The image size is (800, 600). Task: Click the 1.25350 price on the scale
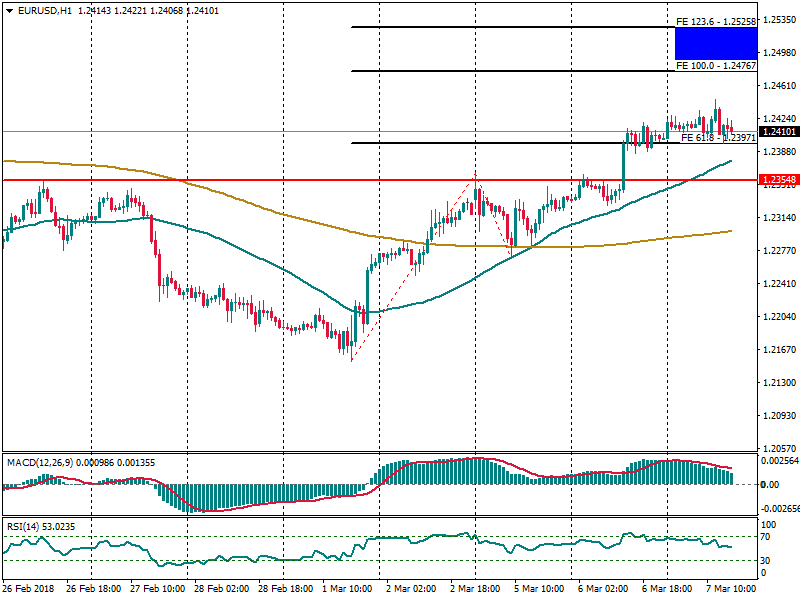click(778, 19)
